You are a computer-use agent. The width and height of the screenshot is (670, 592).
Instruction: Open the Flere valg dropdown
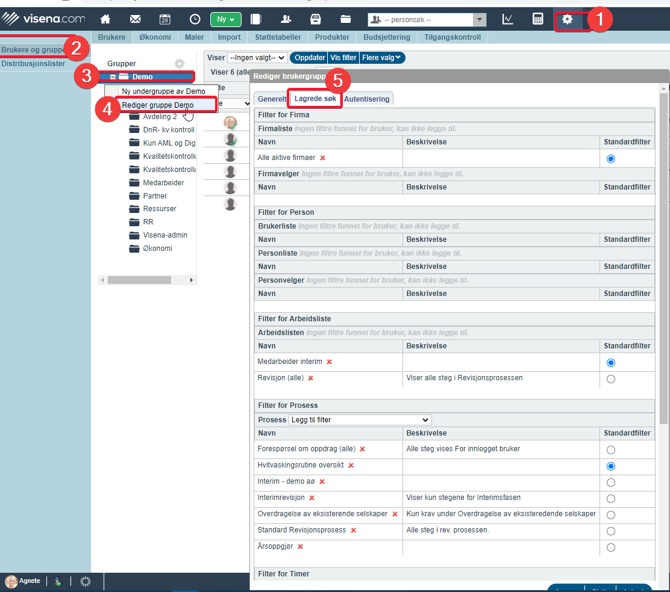[382, 58]
